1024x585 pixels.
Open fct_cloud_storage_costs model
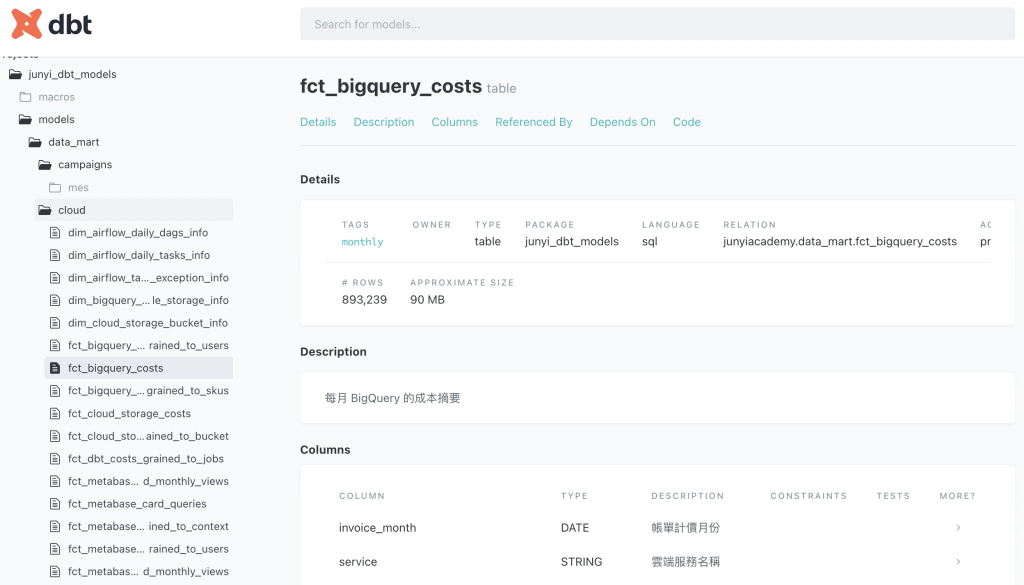(x=129, y=413)
